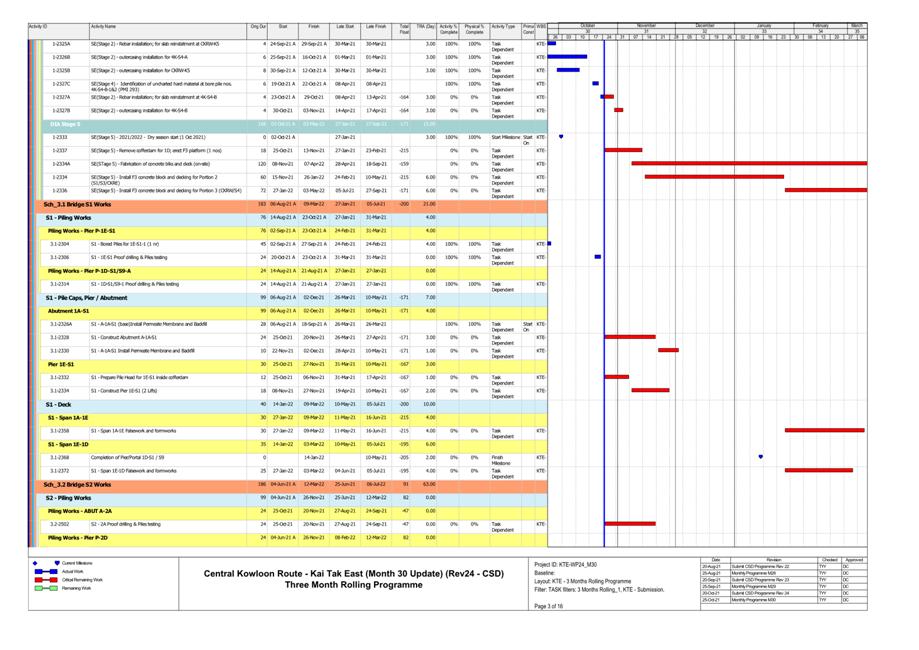Click the Critical Remaining Work red legend bar

click(x=45, y=579)
